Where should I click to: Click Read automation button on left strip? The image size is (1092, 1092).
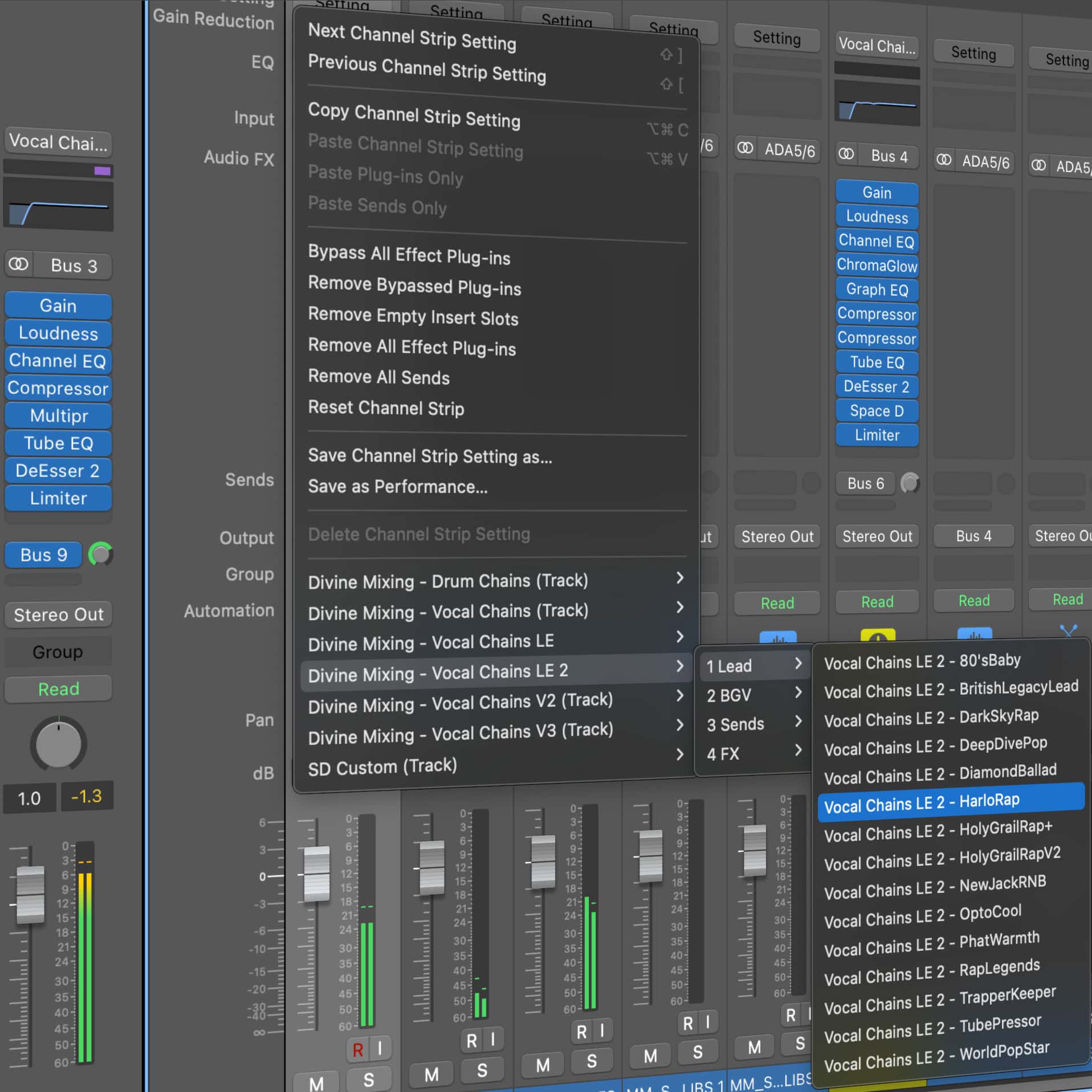click(58, 689)
